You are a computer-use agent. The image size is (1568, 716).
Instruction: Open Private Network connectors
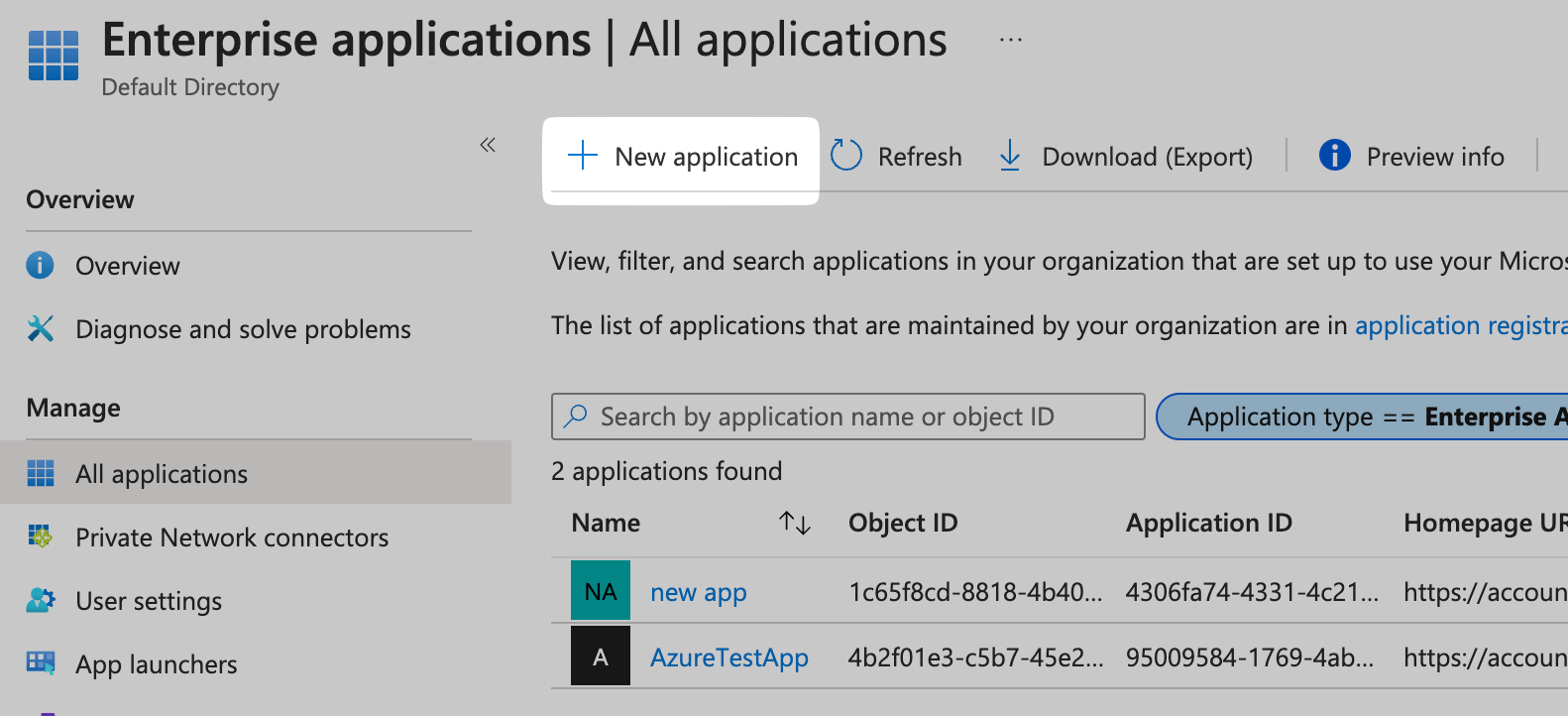coord(232,537)
